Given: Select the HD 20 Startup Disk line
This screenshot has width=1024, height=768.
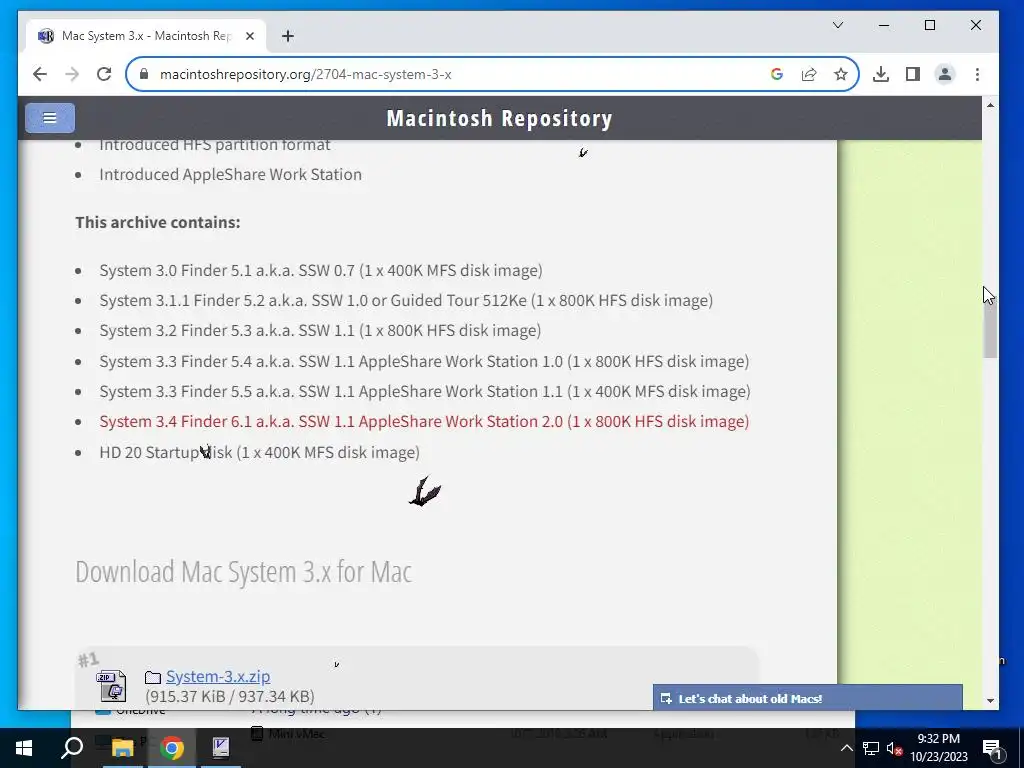Looking at the screenshot, I should pyautogui.click(x=259, y=452).
